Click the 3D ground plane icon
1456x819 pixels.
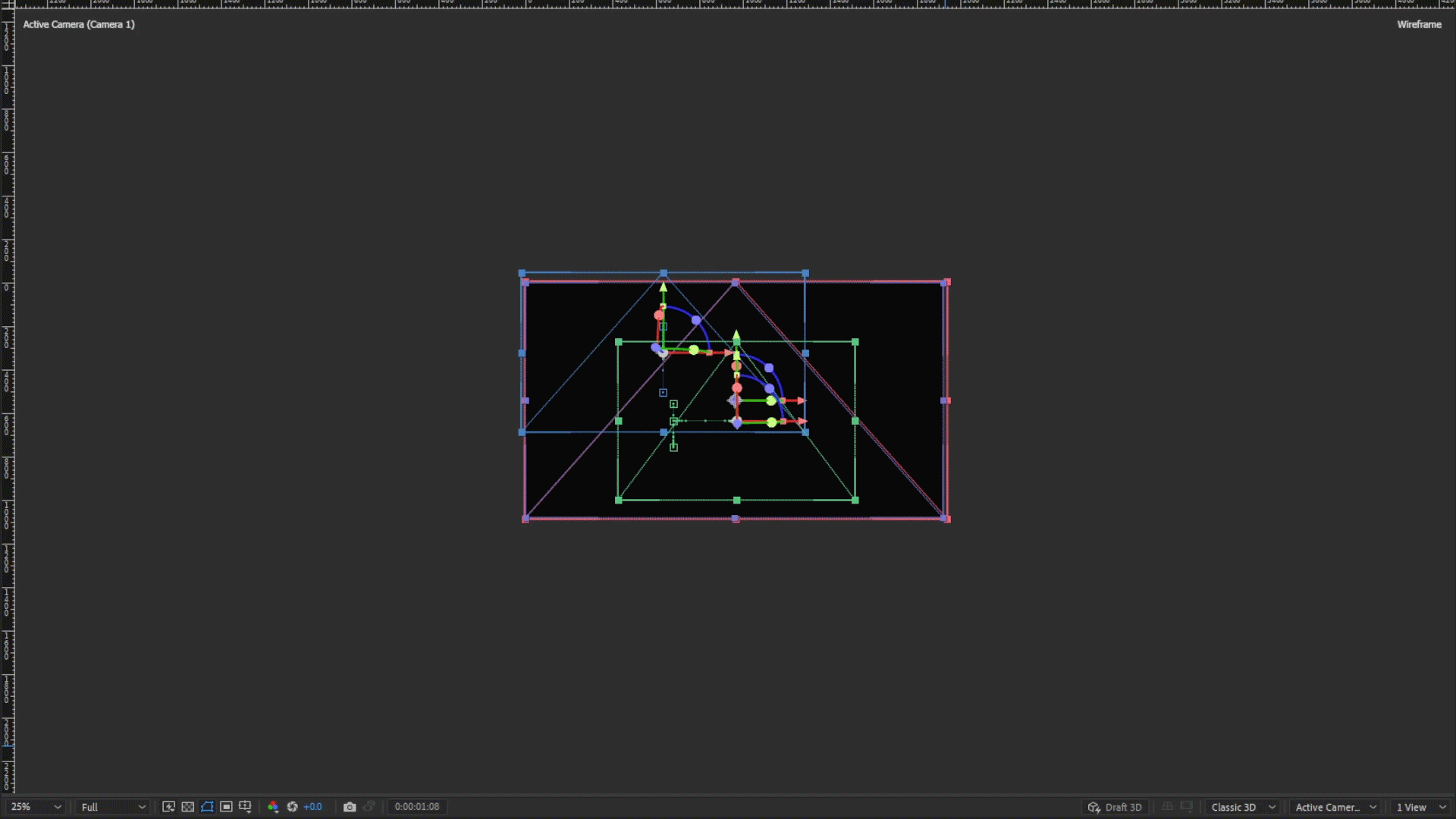1168,807
